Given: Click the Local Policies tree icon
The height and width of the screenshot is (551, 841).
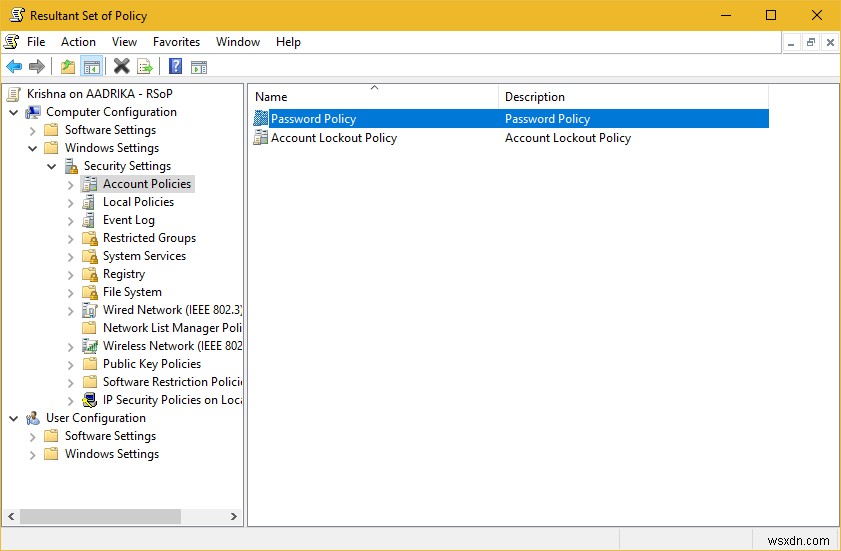Looking at the screenshot, I should (x=89, y=202).
